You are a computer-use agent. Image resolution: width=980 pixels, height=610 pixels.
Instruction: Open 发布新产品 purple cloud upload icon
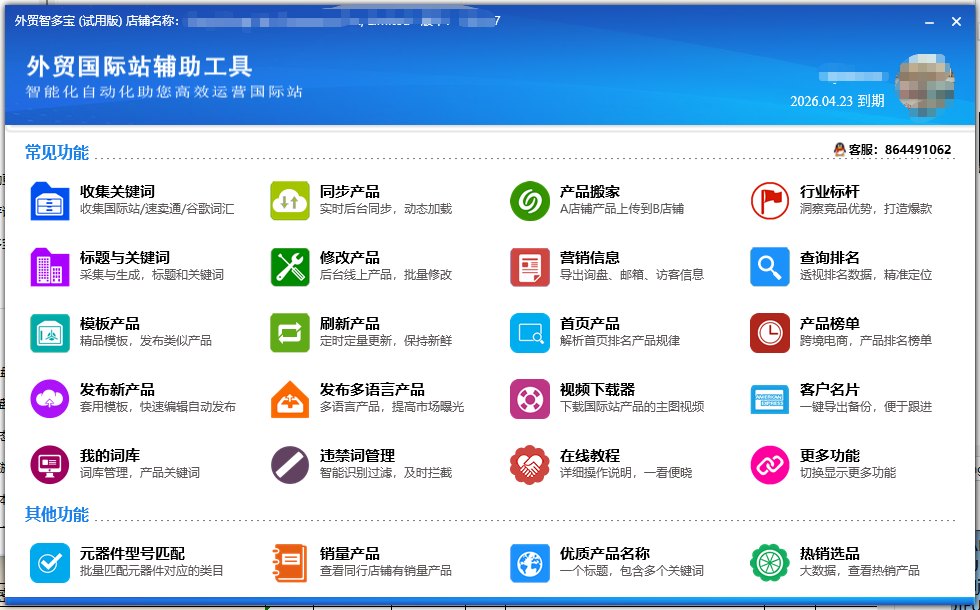point(50,399)
